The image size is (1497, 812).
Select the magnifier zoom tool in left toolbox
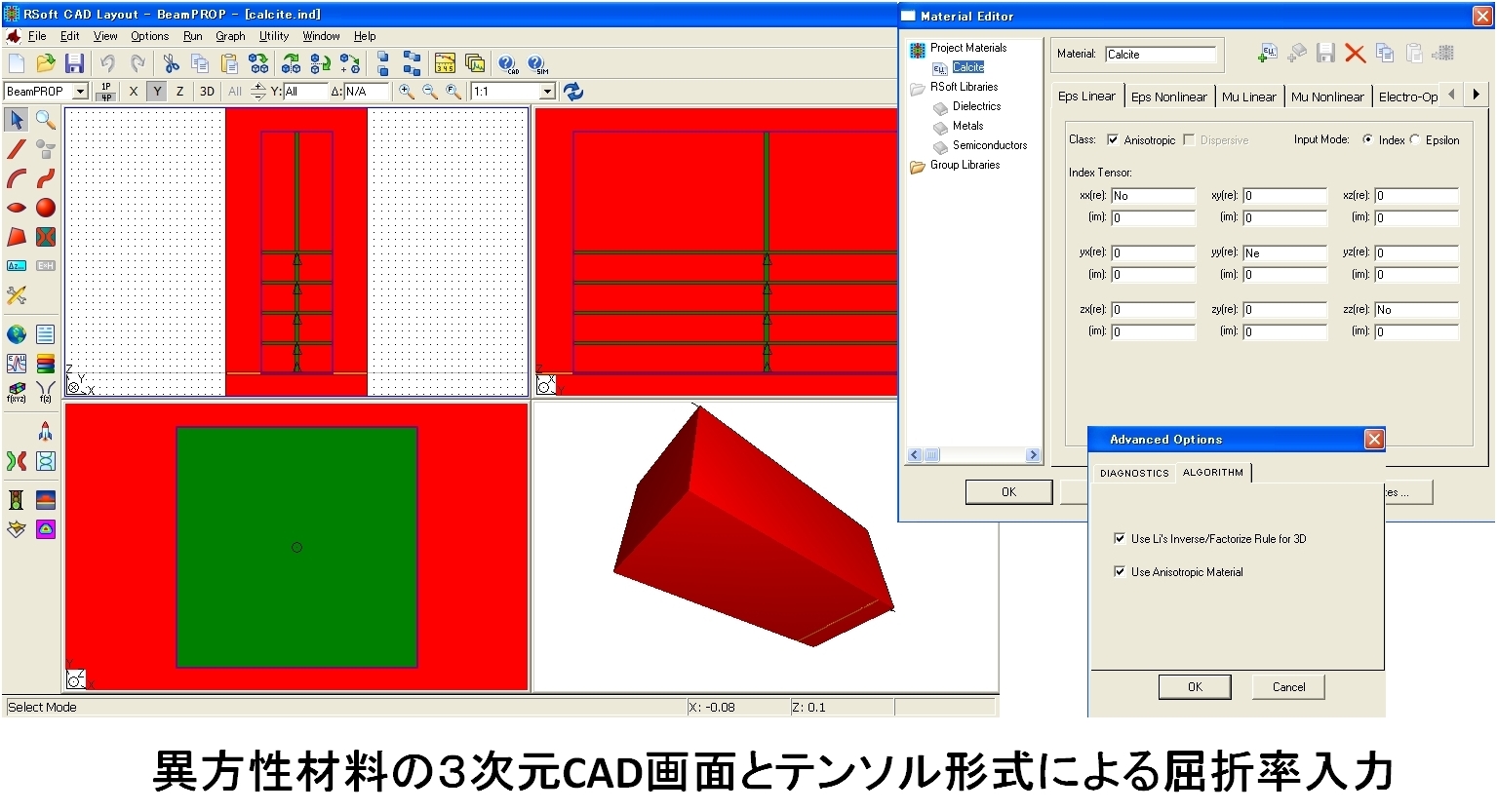tap(46, 120)
